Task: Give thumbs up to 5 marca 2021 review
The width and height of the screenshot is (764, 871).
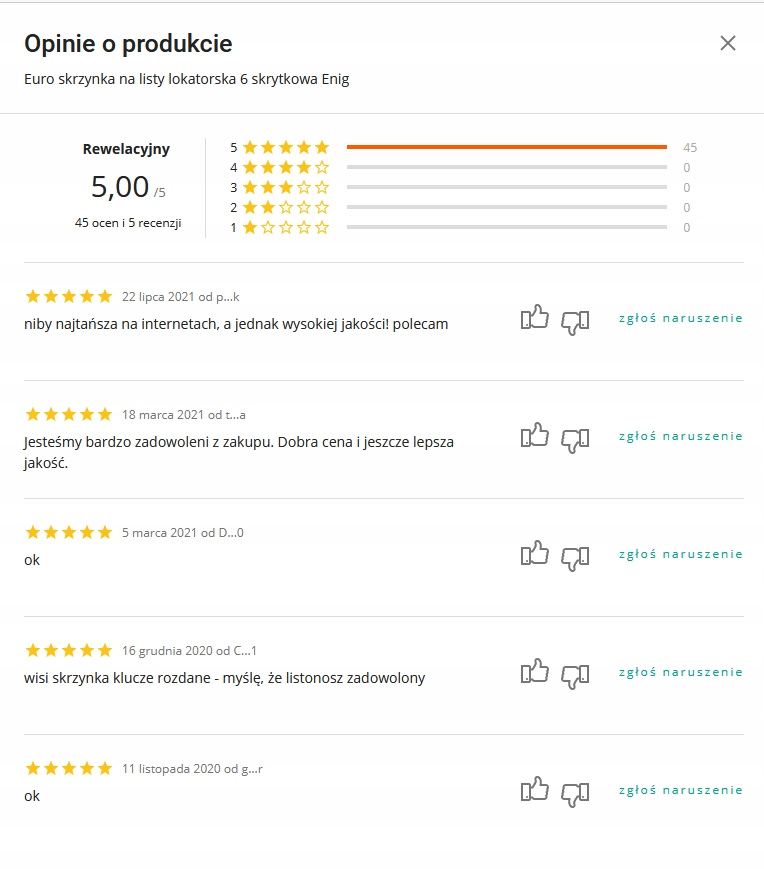Action: [x=535, y=554]
